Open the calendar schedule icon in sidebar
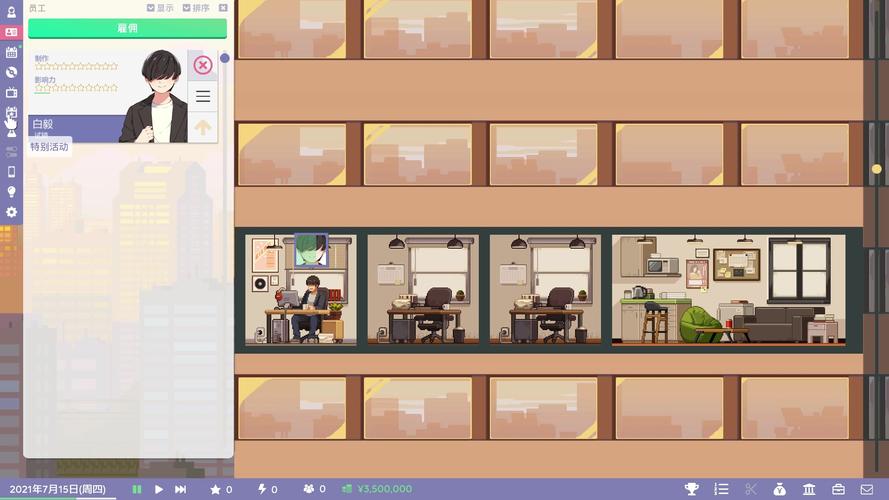 (x=11, y=52)
